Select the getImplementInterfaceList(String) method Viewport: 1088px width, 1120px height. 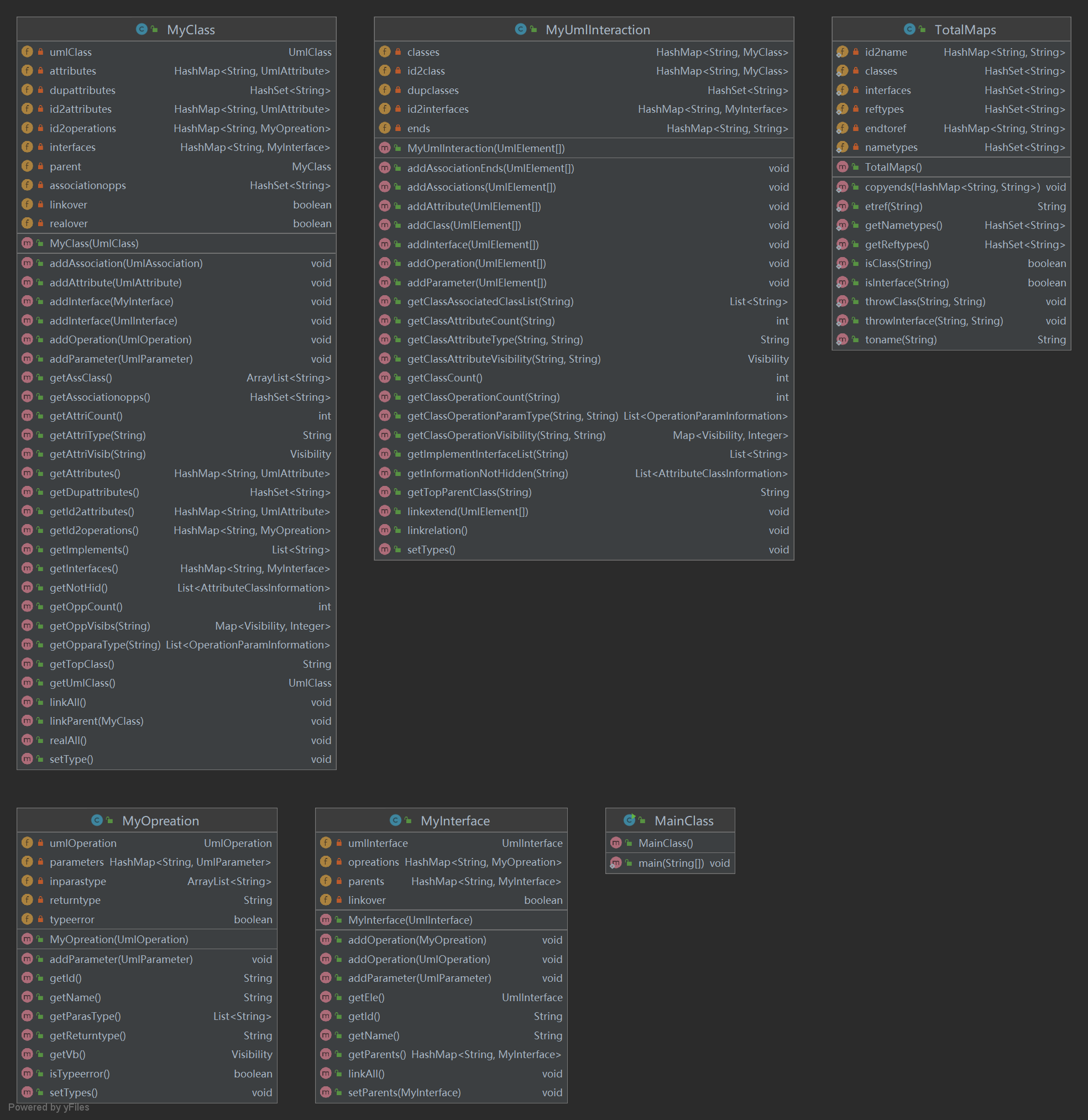pyautogui.click(x=488, y=454)
